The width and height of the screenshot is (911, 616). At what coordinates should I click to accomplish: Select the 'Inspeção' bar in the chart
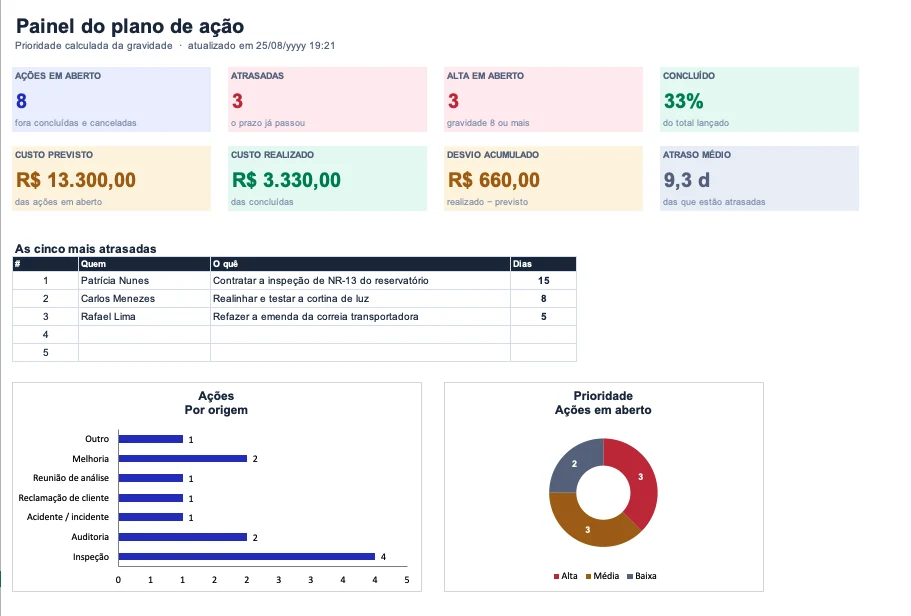tap(247, 557)
